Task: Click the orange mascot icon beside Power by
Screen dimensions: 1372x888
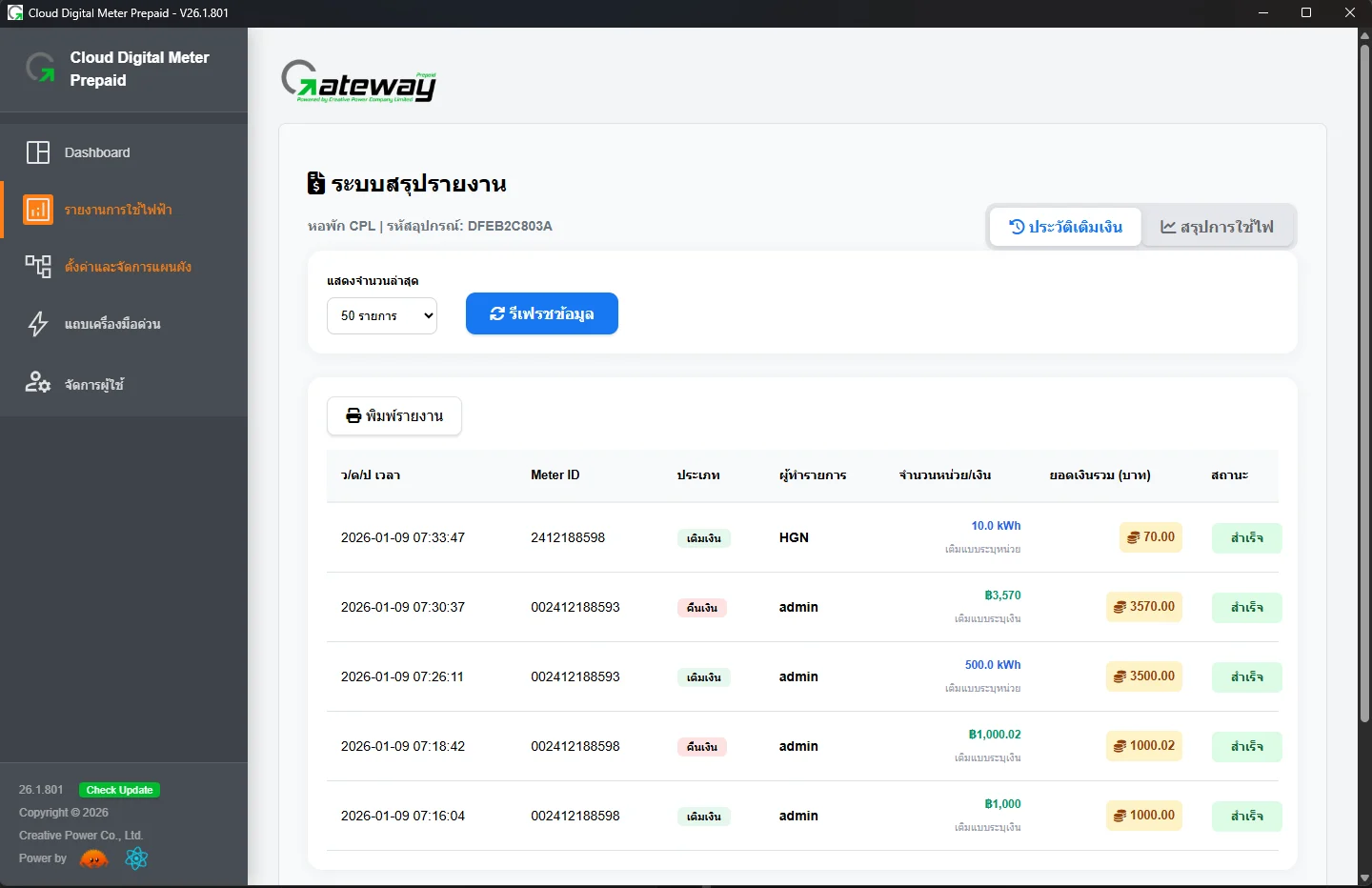Action: pyautogui.click(x=94, y=858)
